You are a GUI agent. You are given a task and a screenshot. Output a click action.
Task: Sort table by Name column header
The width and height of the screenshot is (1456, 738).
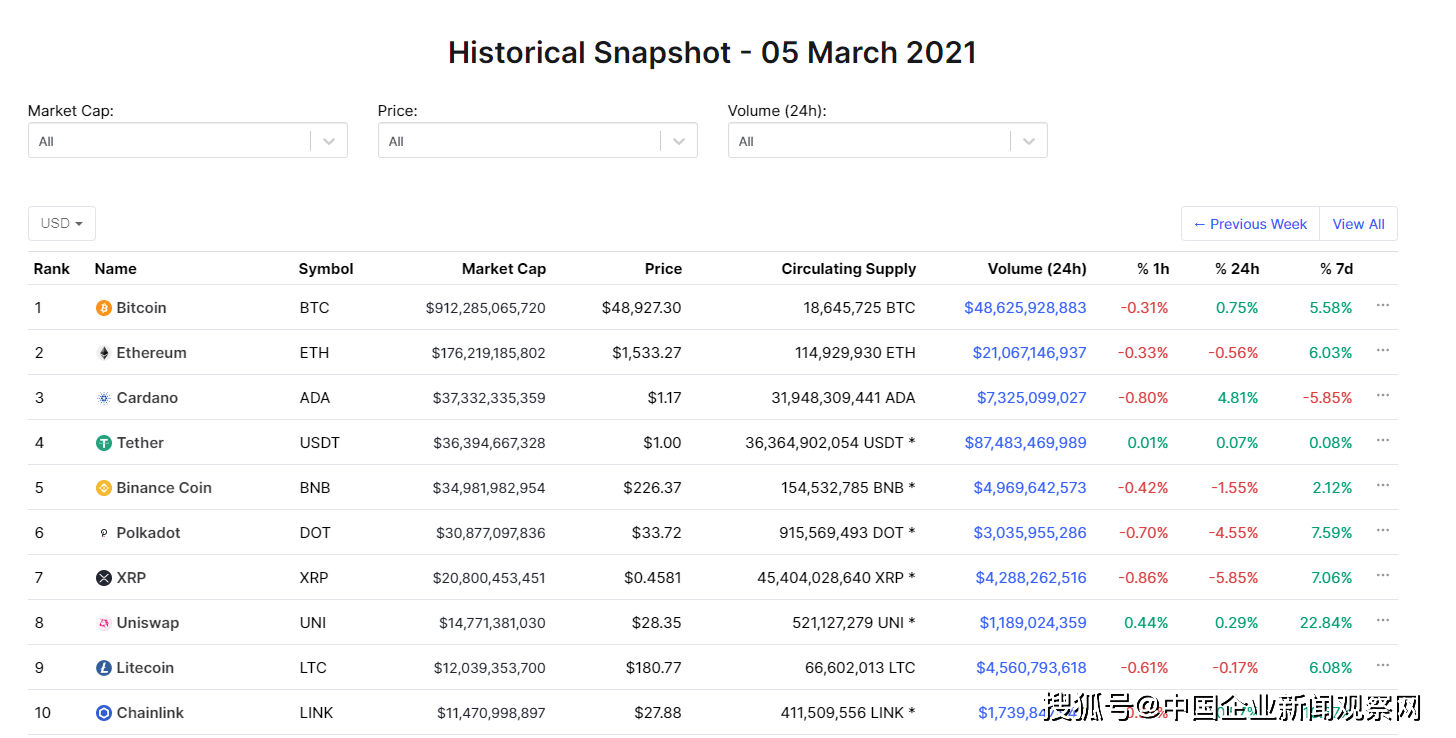[x=115, y=269]
